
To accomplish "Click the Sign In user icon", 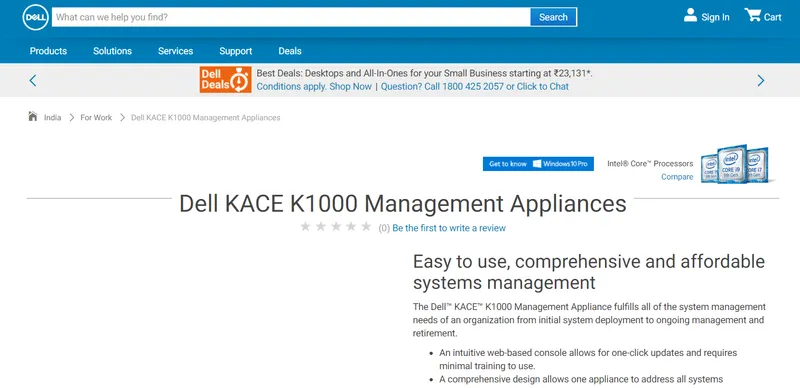I will 690,15.
